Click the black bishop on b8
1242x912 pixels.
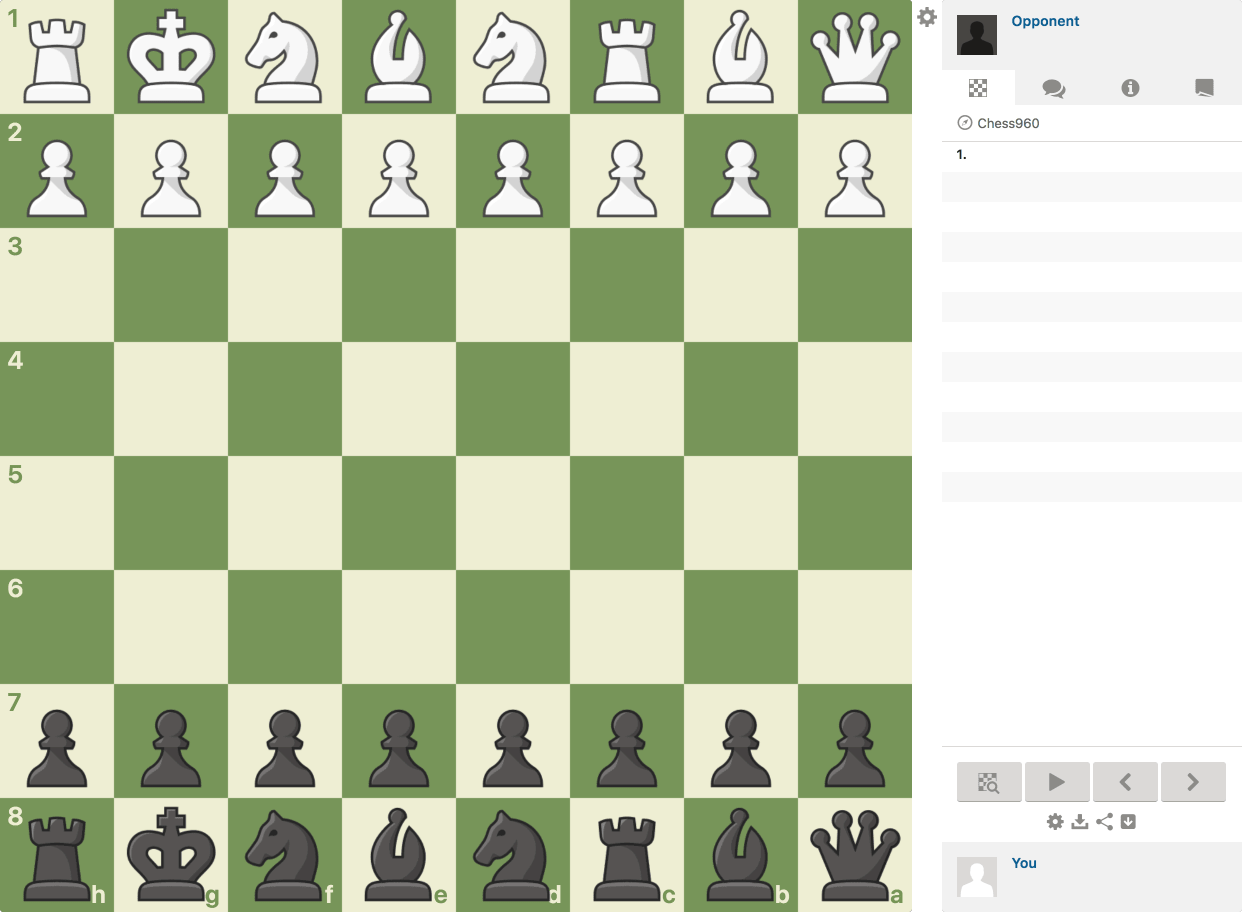pyautogui.click(x=741, y=855)
